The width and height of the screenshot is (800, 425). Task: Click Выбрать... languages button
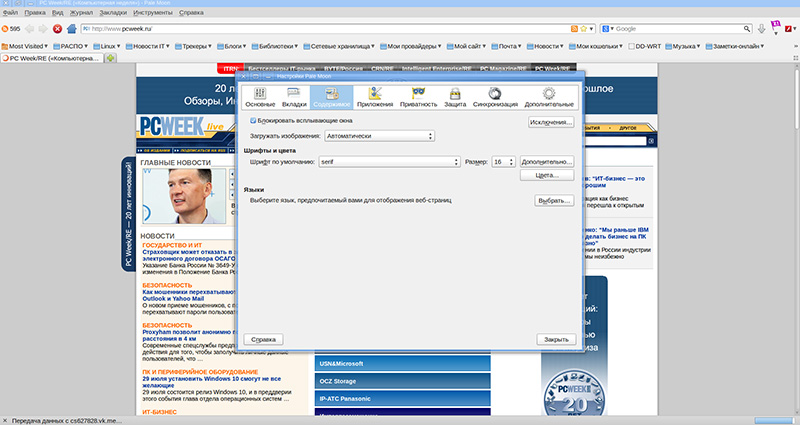(554, 201)
